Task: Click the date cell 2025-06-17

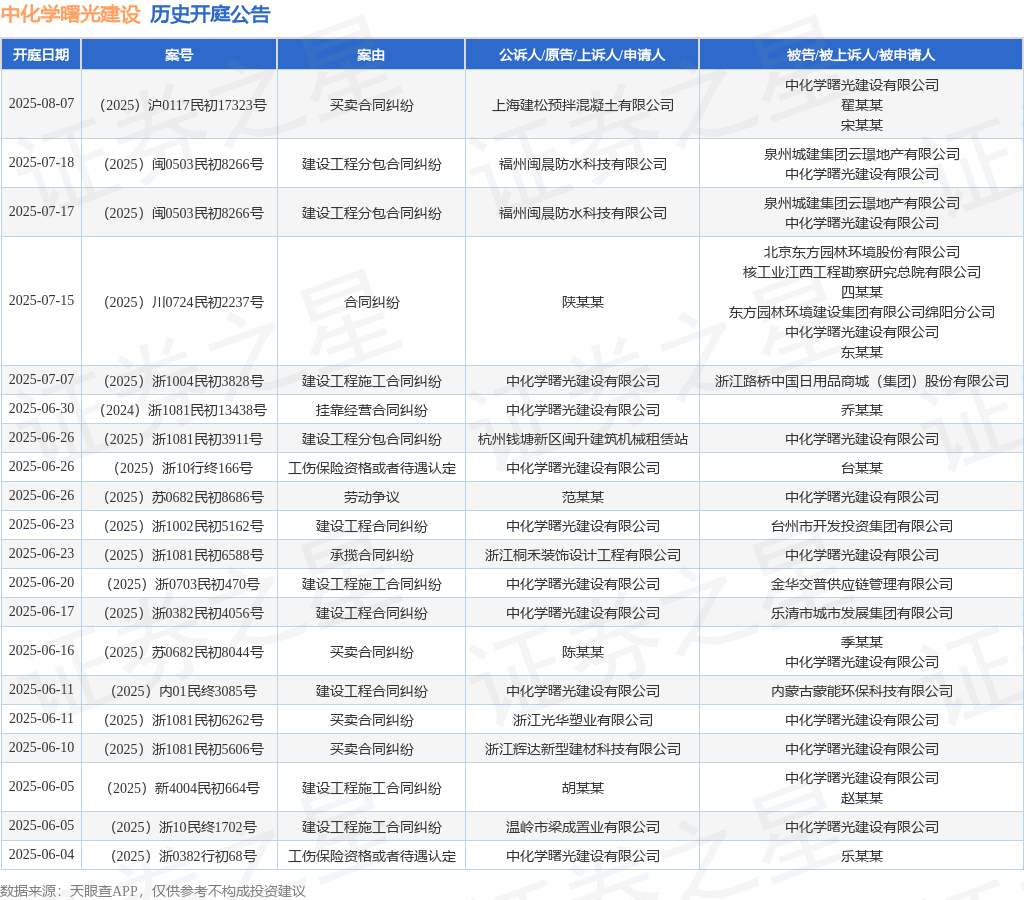Action: click(x=41, y=611)
